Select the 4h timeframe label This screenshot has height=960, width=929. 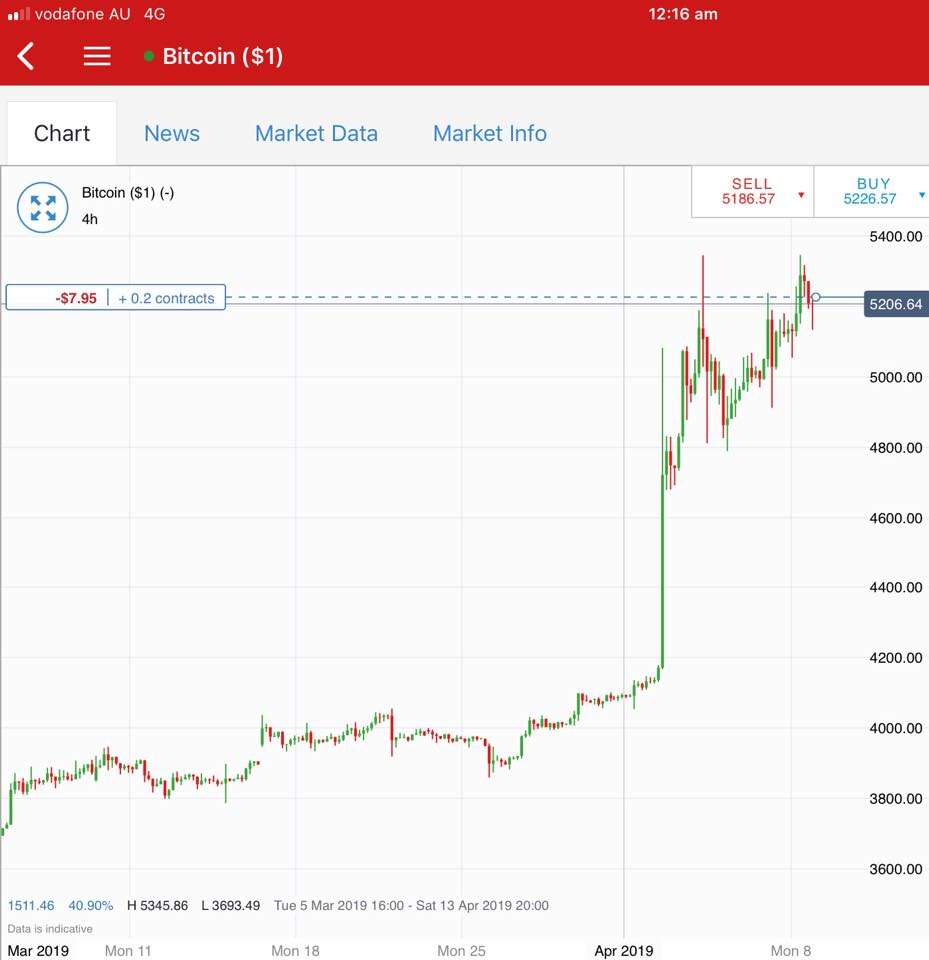pos(89,219)
